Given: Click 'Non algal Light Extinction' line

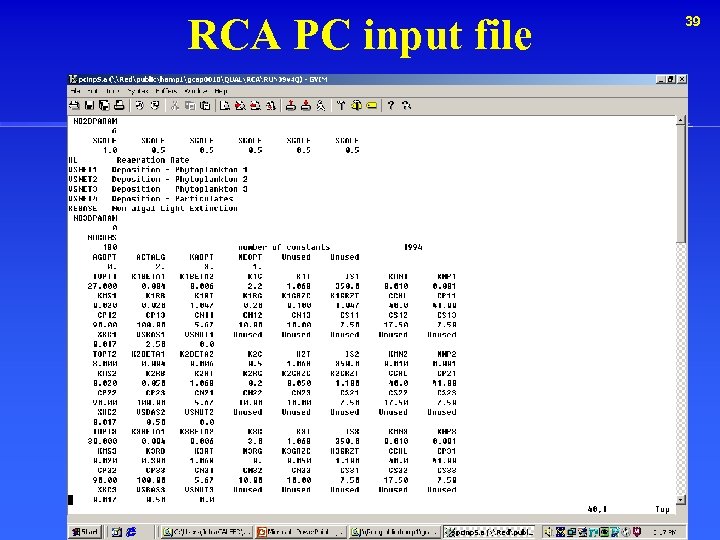Looking at the screenshot, I should 174,208.
